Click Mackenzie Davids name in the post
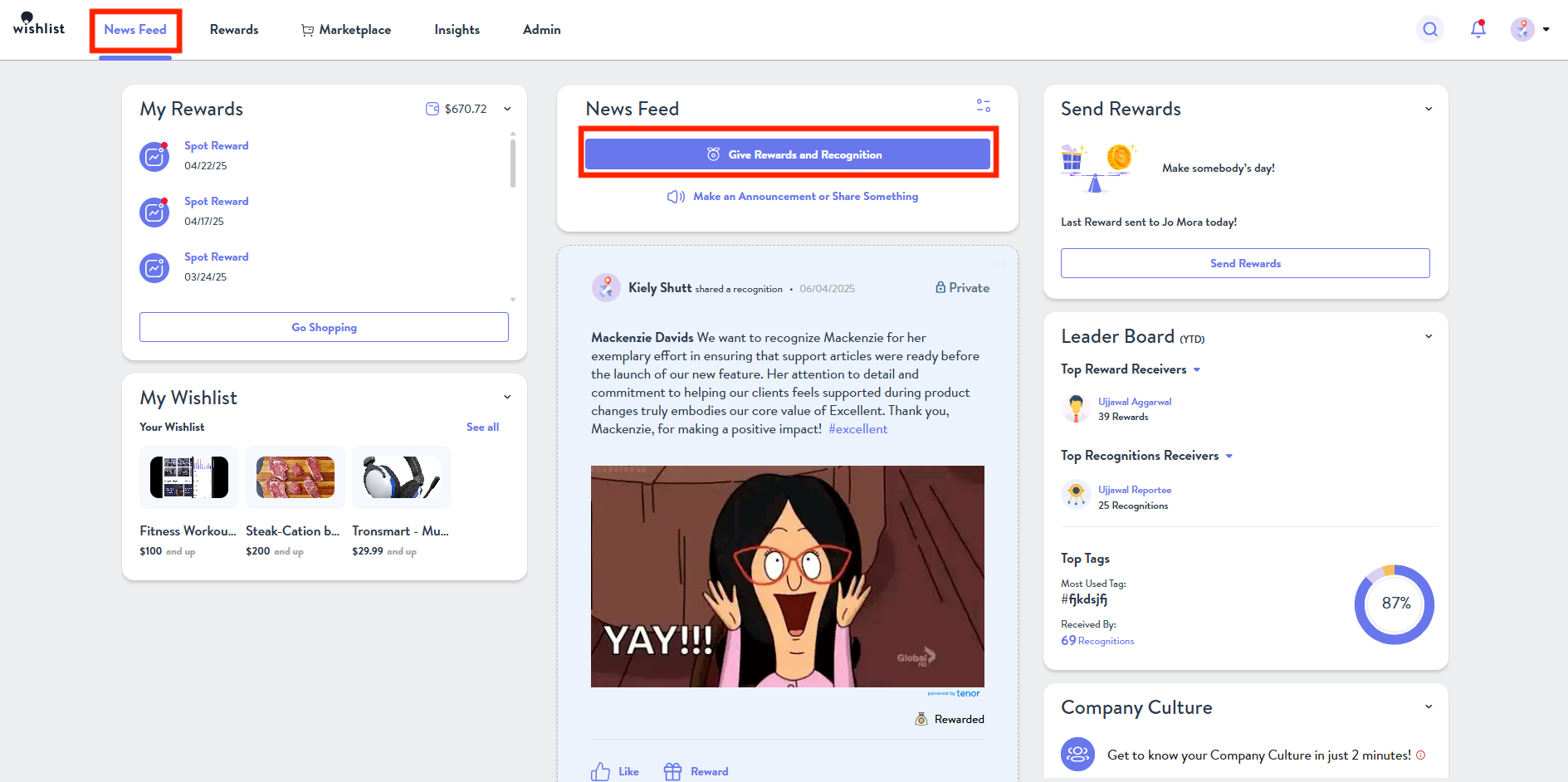The image size is (1568, 782). (642, 338)
